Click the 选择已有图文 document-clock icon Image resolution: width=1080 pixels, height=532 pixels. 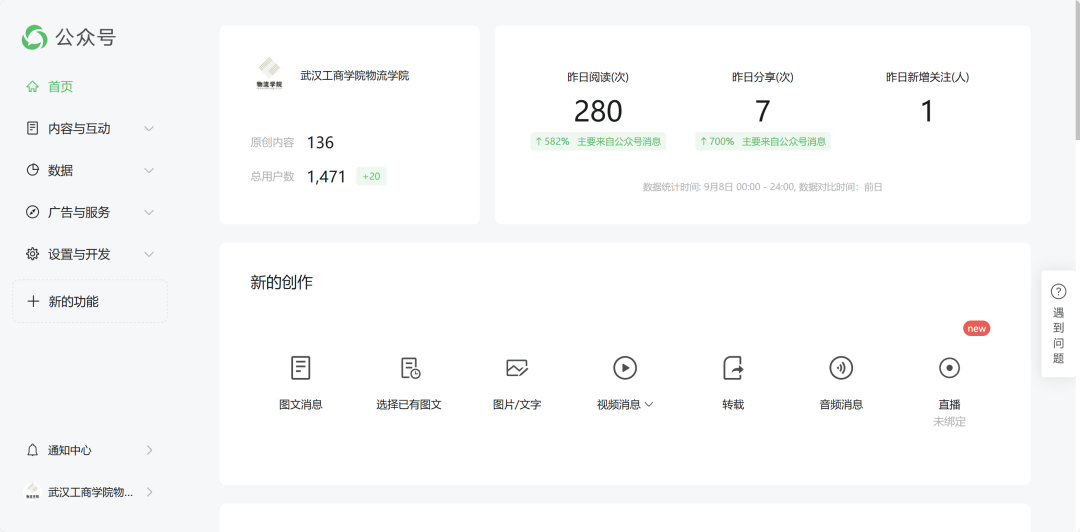point(410,368)
